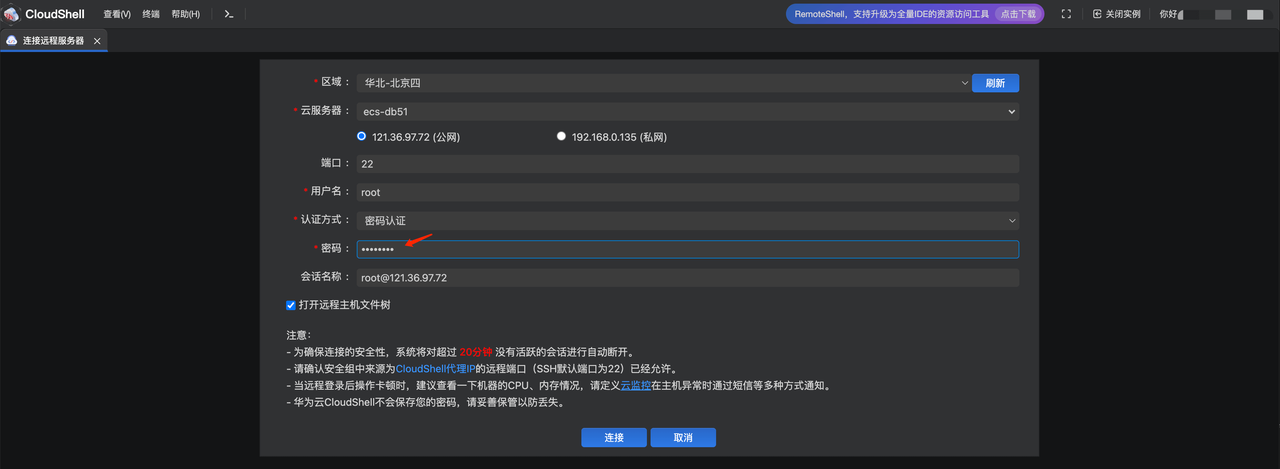Click the 点击下载 button in RemoteShell banner
The image size is (1280, 469).
(1019, 14)
